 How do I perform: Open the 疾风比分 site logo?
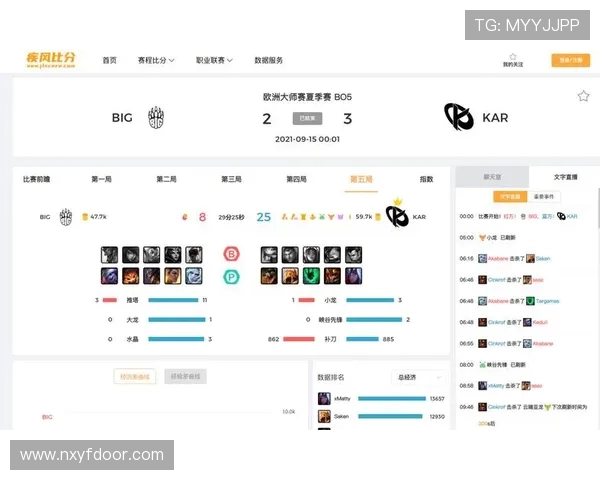point(51,60)
